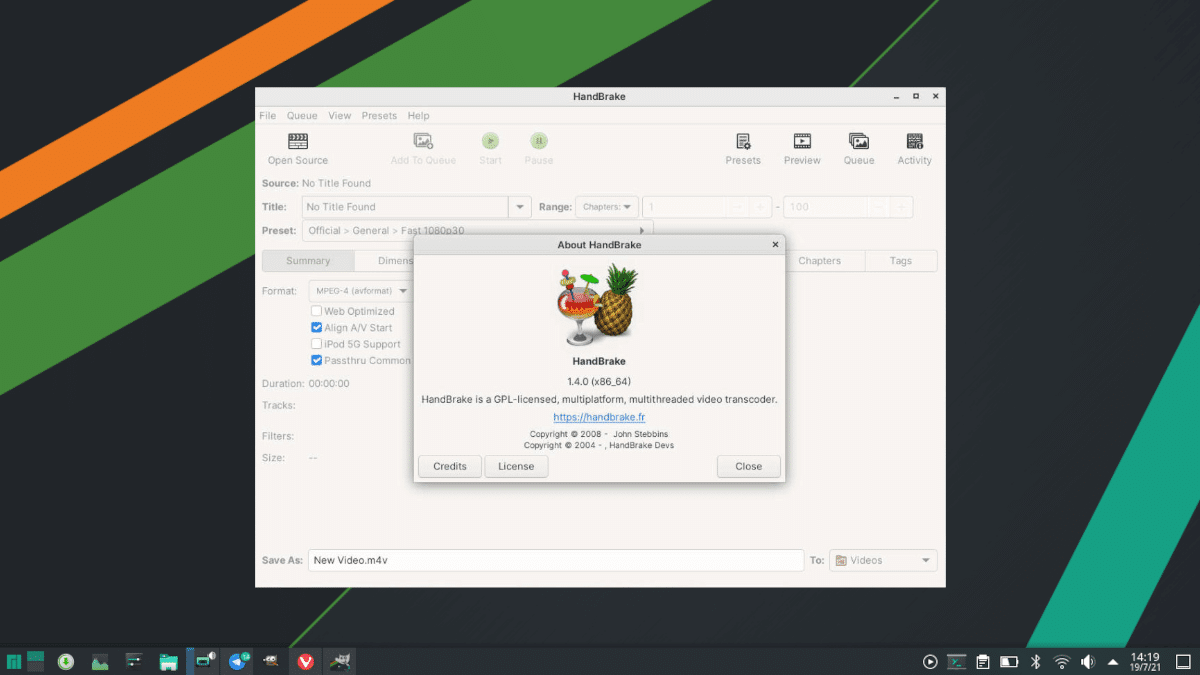Viewport: 1200px width, 675px height.
Task: Open the Format MPEG-4 dropdown
Action: point(361,291)
